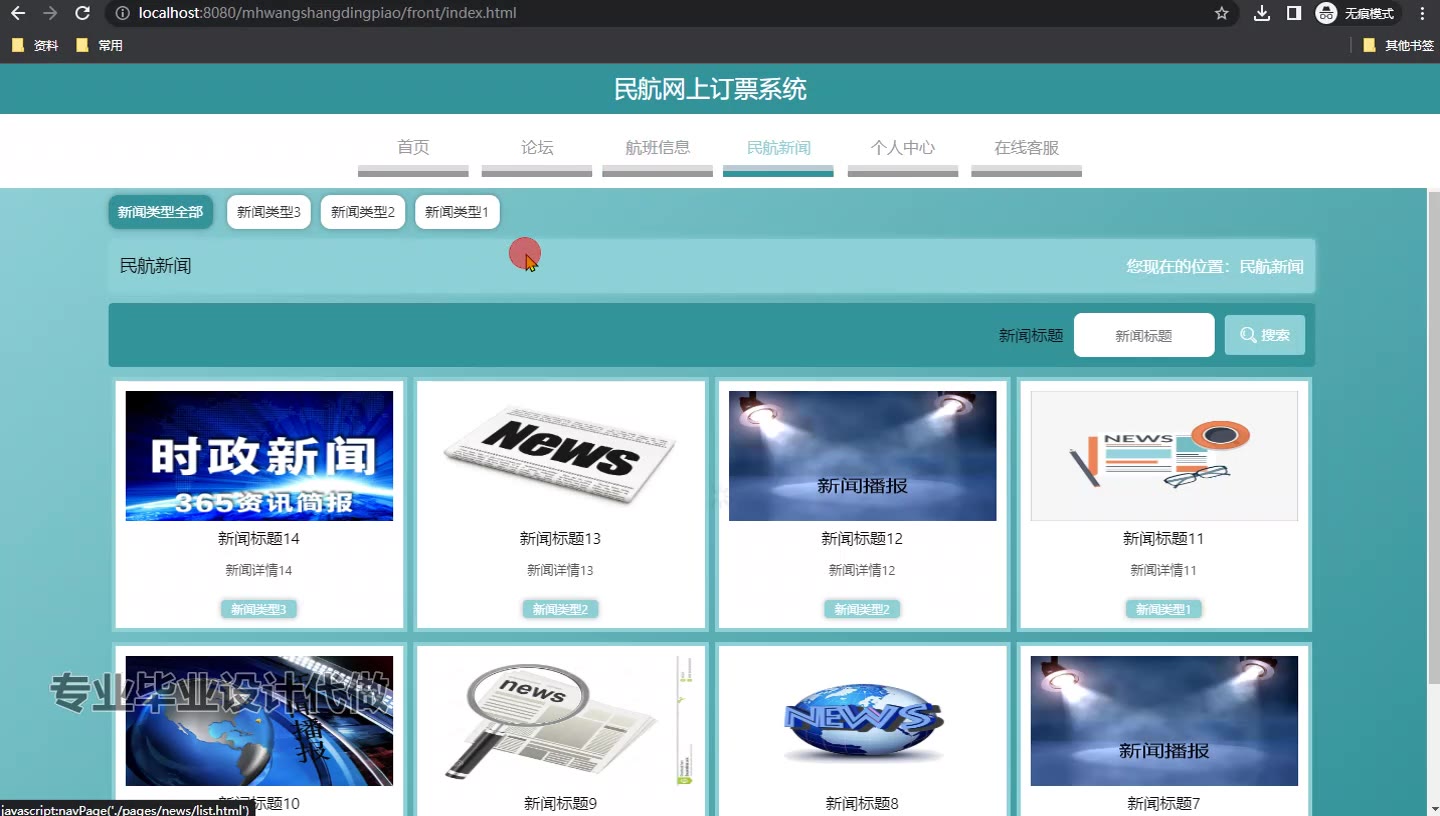This screenshot has height=816, width=1440.
Task: Open the 常用 bookmarks folder
Action: [x=99, y=45]
